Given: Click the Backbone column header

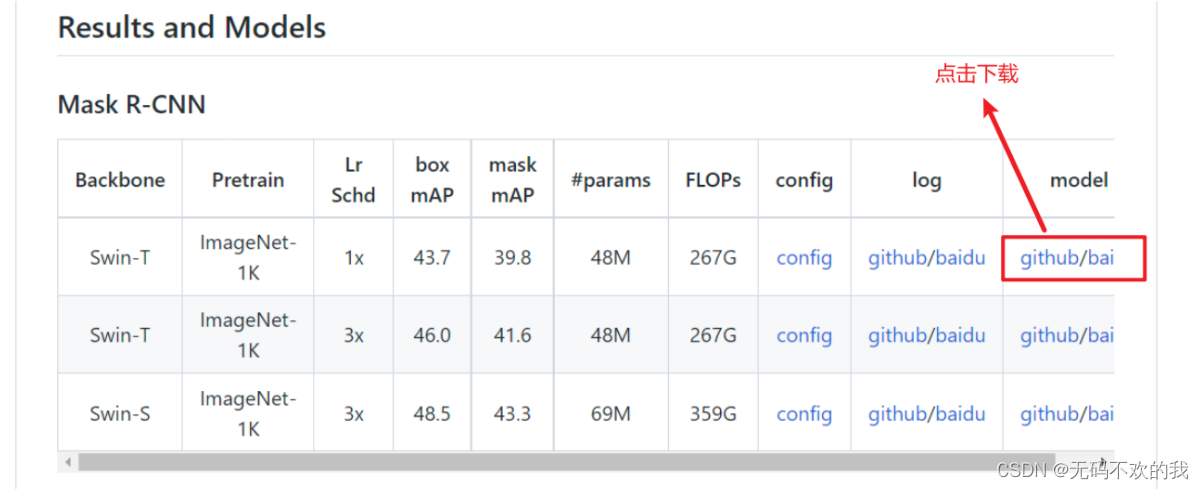Looking at the screenshot, I should click(120, 180).
